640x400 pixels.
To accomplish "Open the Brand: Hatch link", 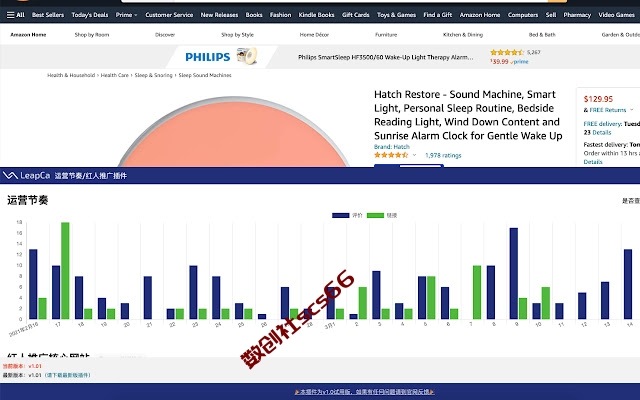I will pyautogui.click(x=392, y=147).
